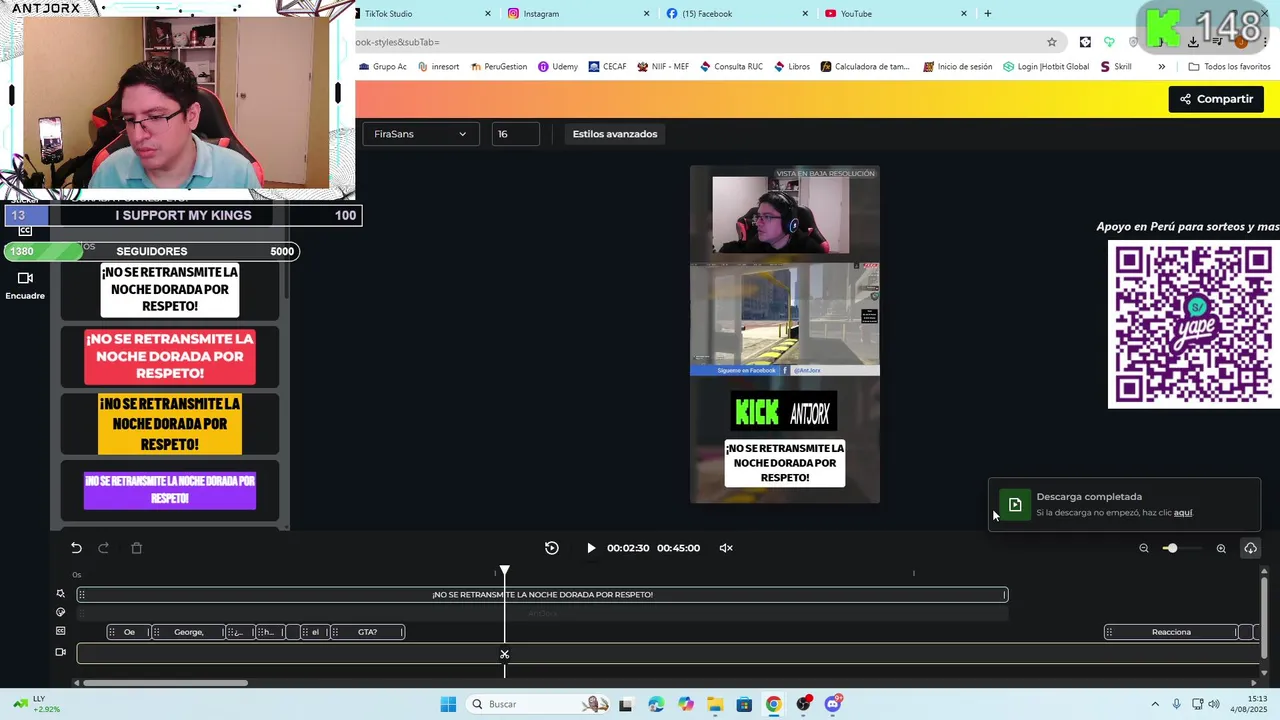Screen dimensions: 1280x720
Task: Select the captions track icon
Action: [x=60, y=631]
